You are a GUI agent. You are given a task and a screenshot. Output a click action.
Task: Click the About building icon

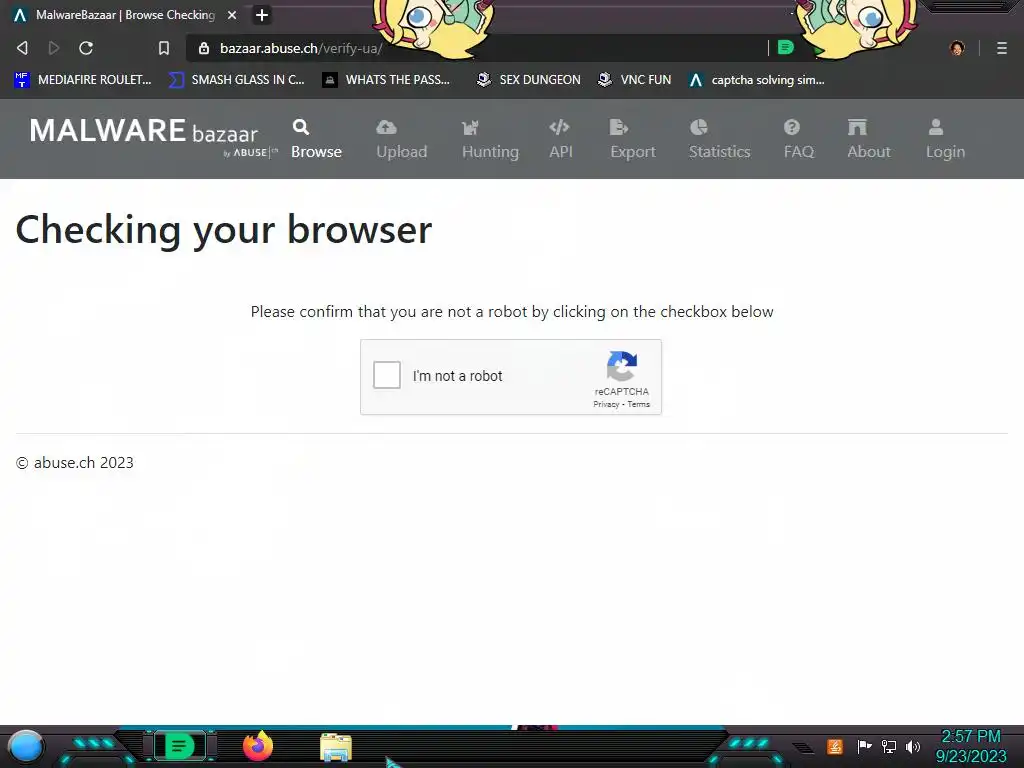(x=857, y=127)
